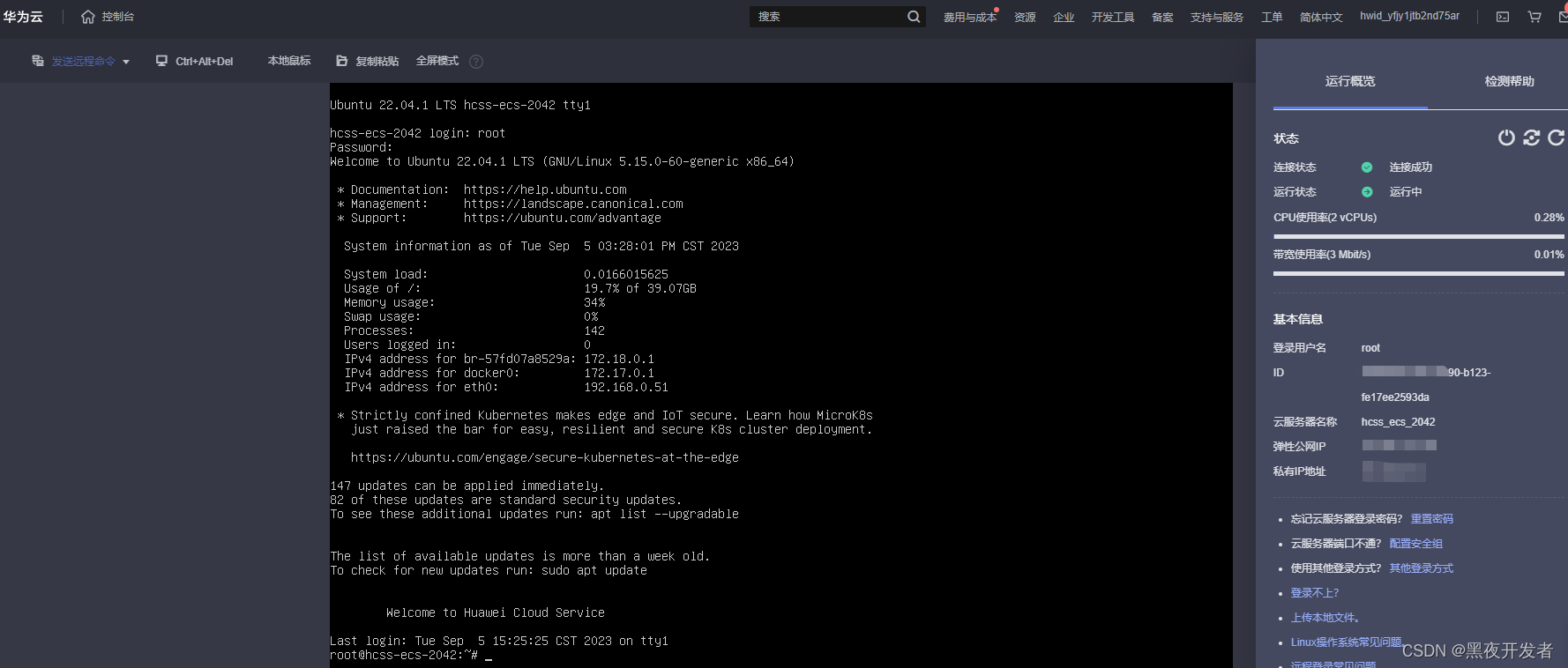
Task: Click the 华为云 logo
Action: (23, 17)
